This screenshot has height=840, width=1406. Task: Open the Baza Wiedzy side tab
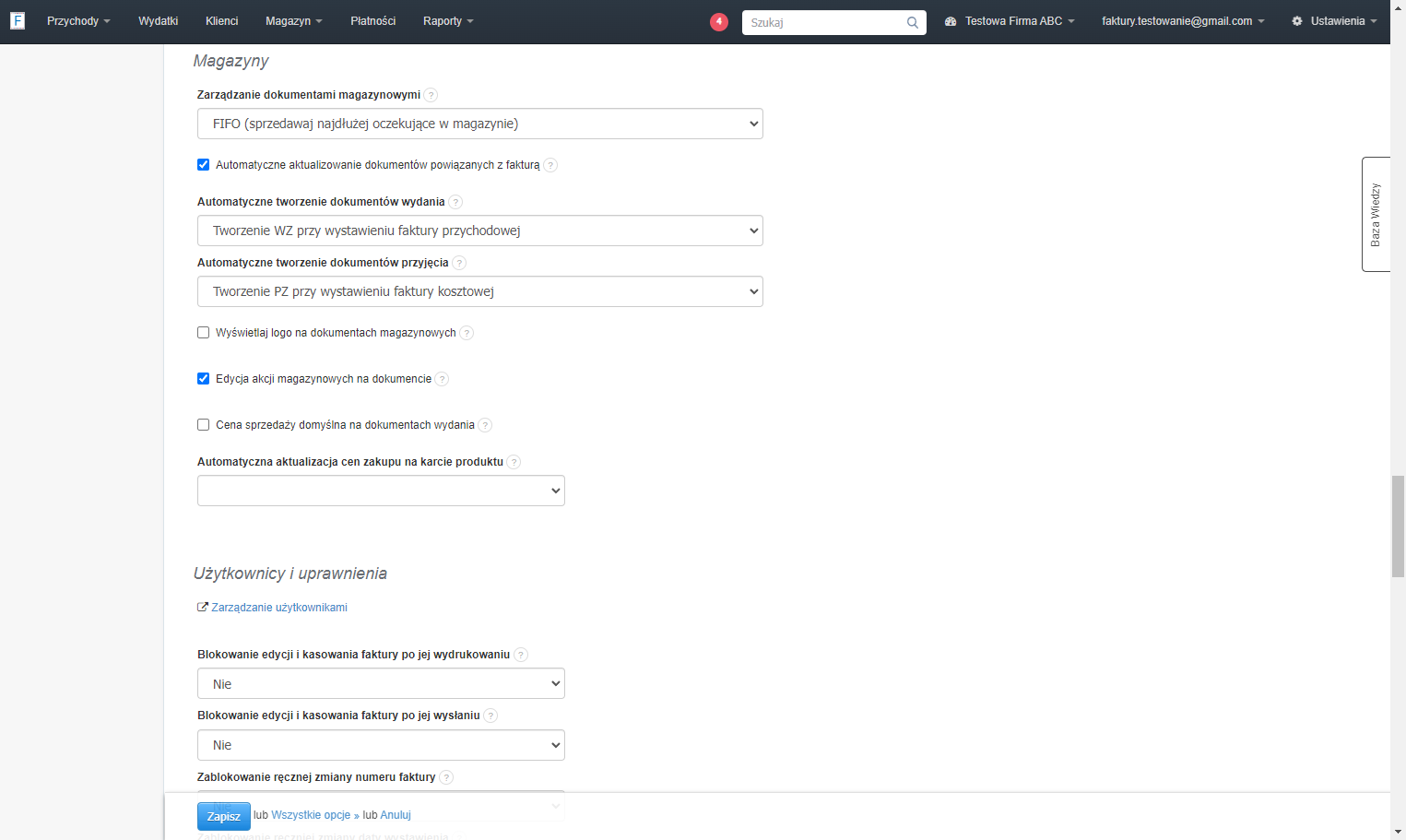pyautogui.click(x=1376, y=214)
